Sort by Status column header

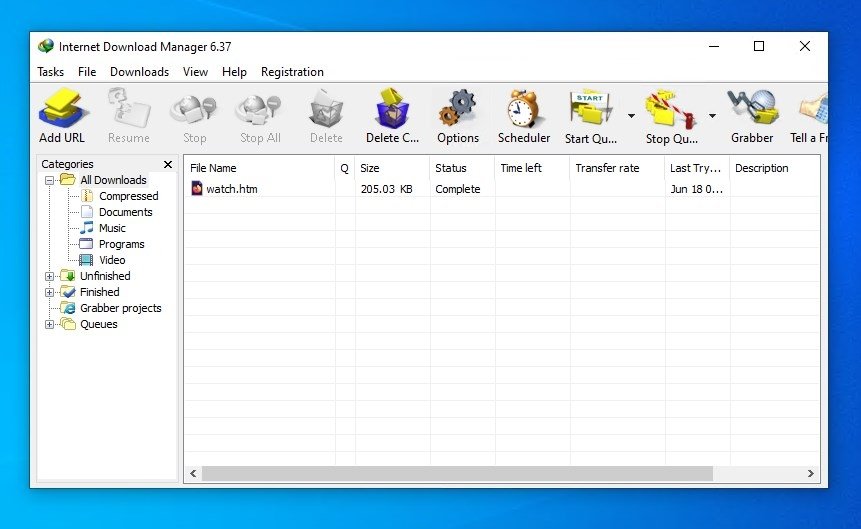tap(463, 168)
